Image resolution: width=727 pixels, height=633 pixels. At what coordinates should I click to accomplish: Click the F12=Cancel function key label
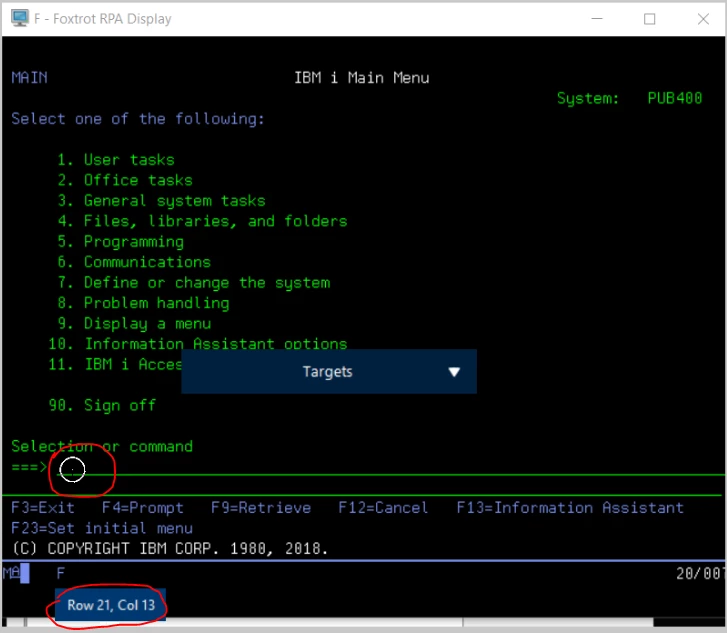[x=383, y=508]
